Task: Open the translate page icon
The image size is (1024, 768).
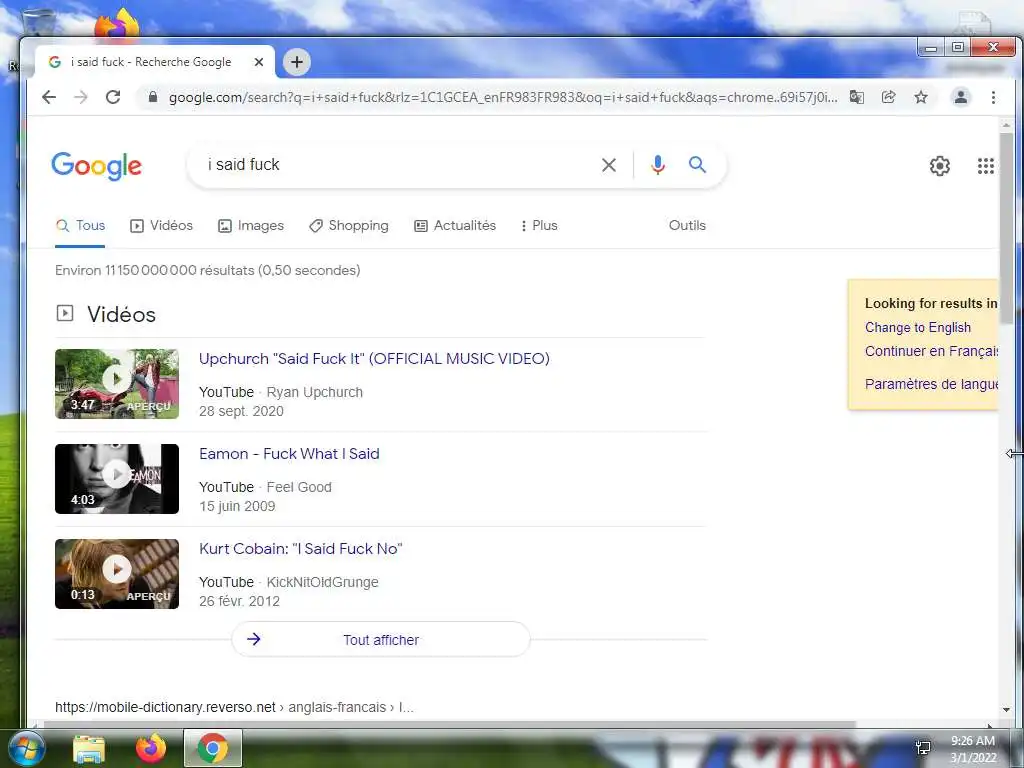Action: coord(857,97)
